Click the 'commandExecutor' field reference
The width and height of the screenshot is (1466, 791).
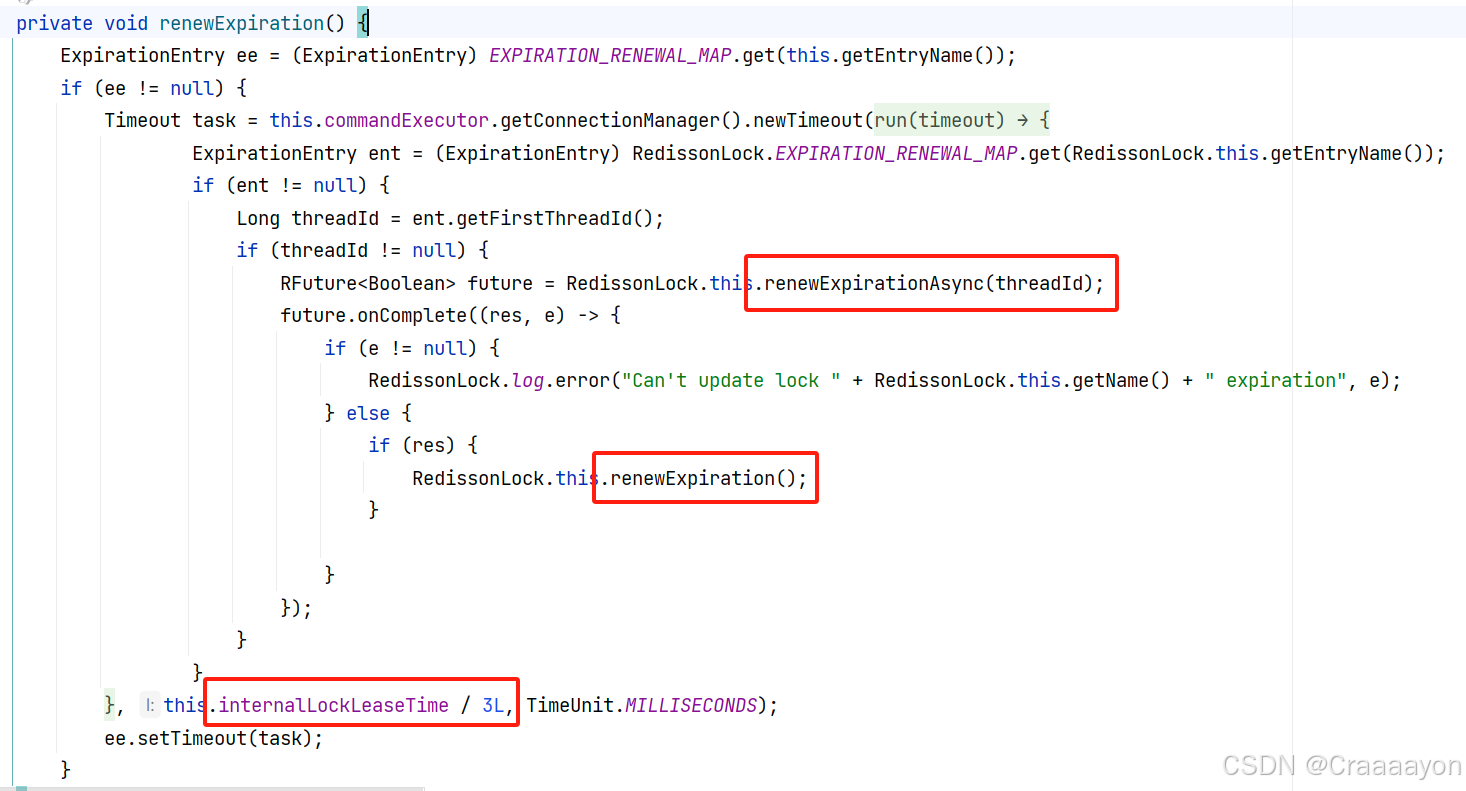(x=407, y=120)
